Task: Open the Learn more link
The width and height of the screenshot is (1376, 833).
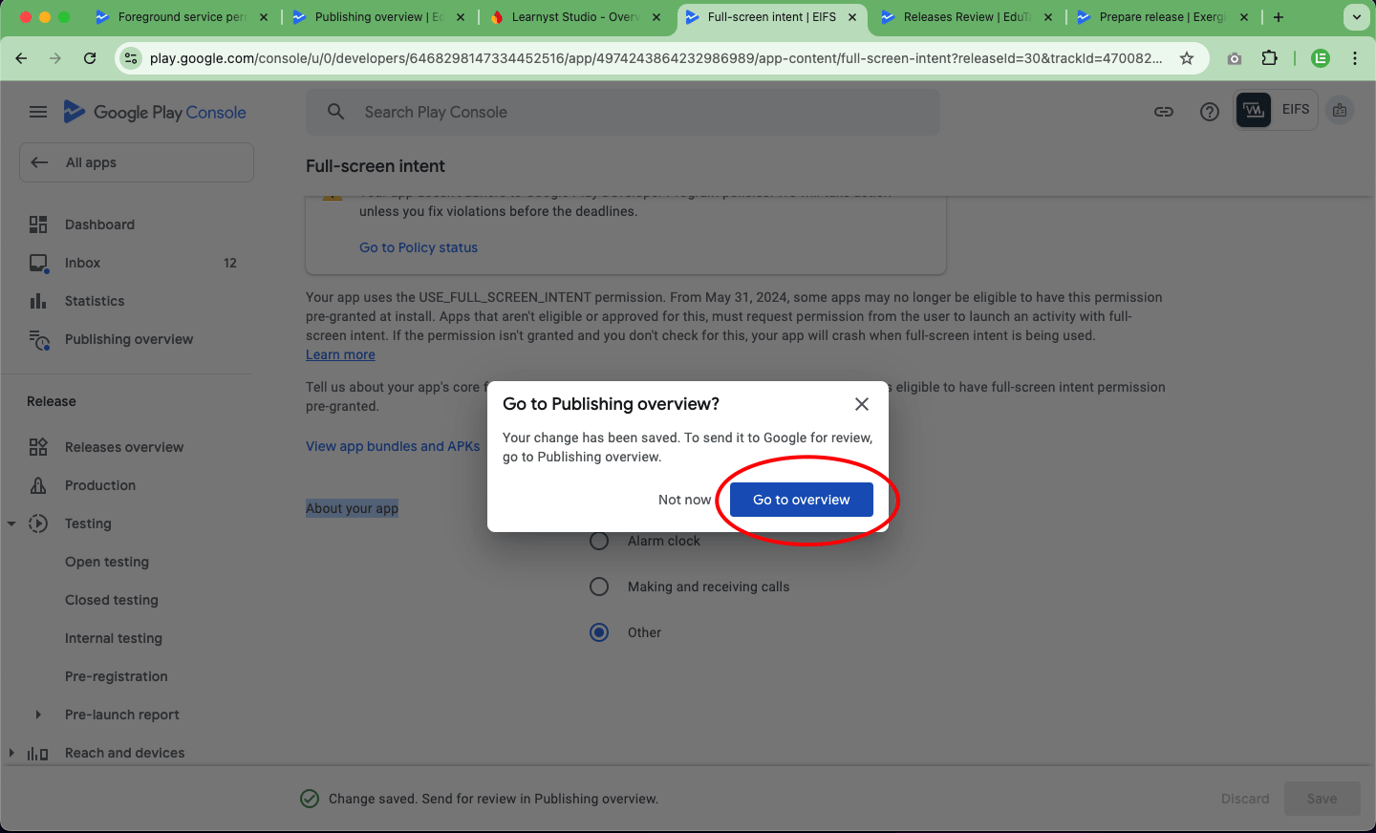Action: pyautogui.click(x=340, y=355)
